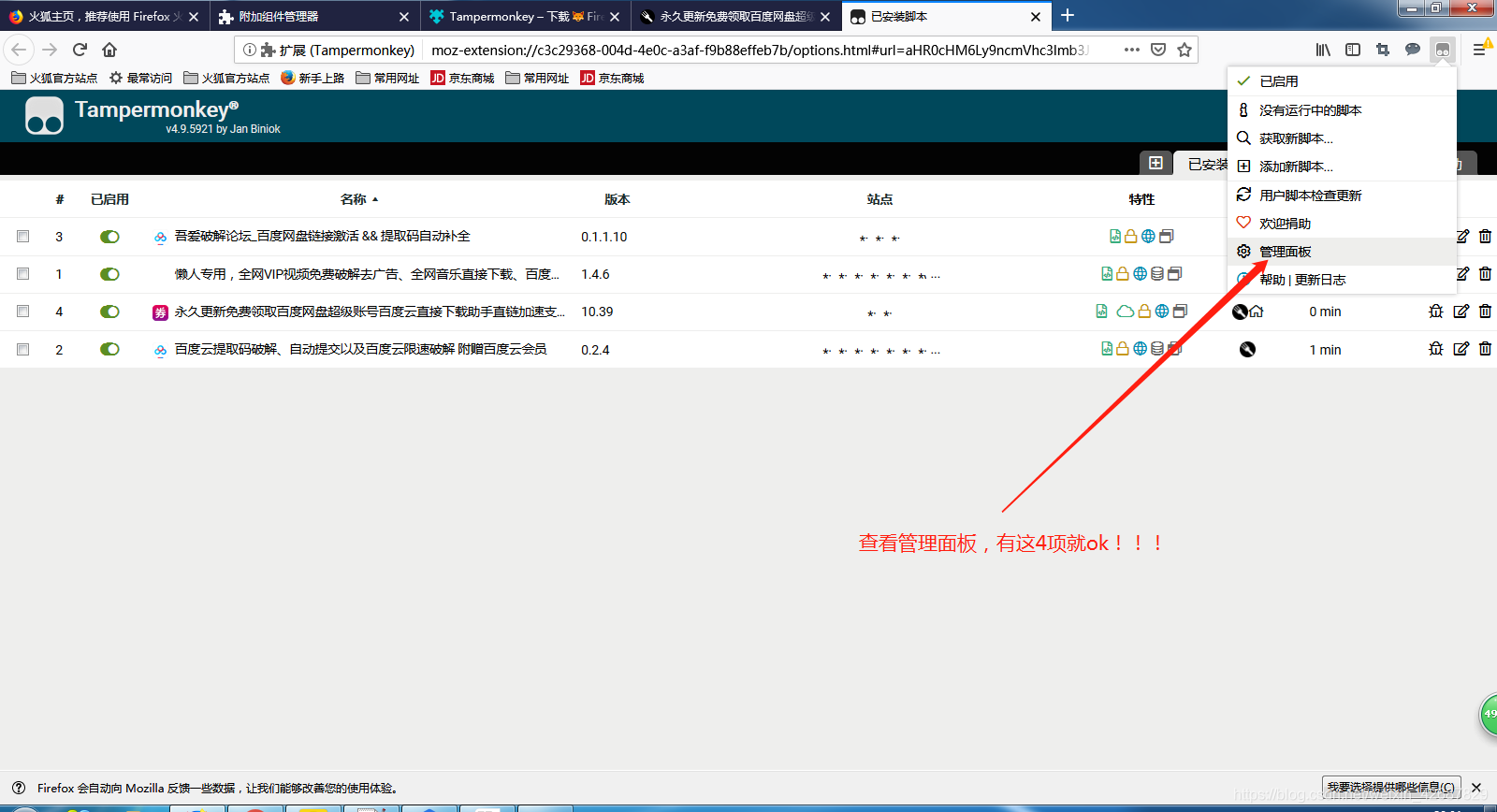Delete script 2 using trash icon
The image size is (1497, 812).
click(1485, 349)
